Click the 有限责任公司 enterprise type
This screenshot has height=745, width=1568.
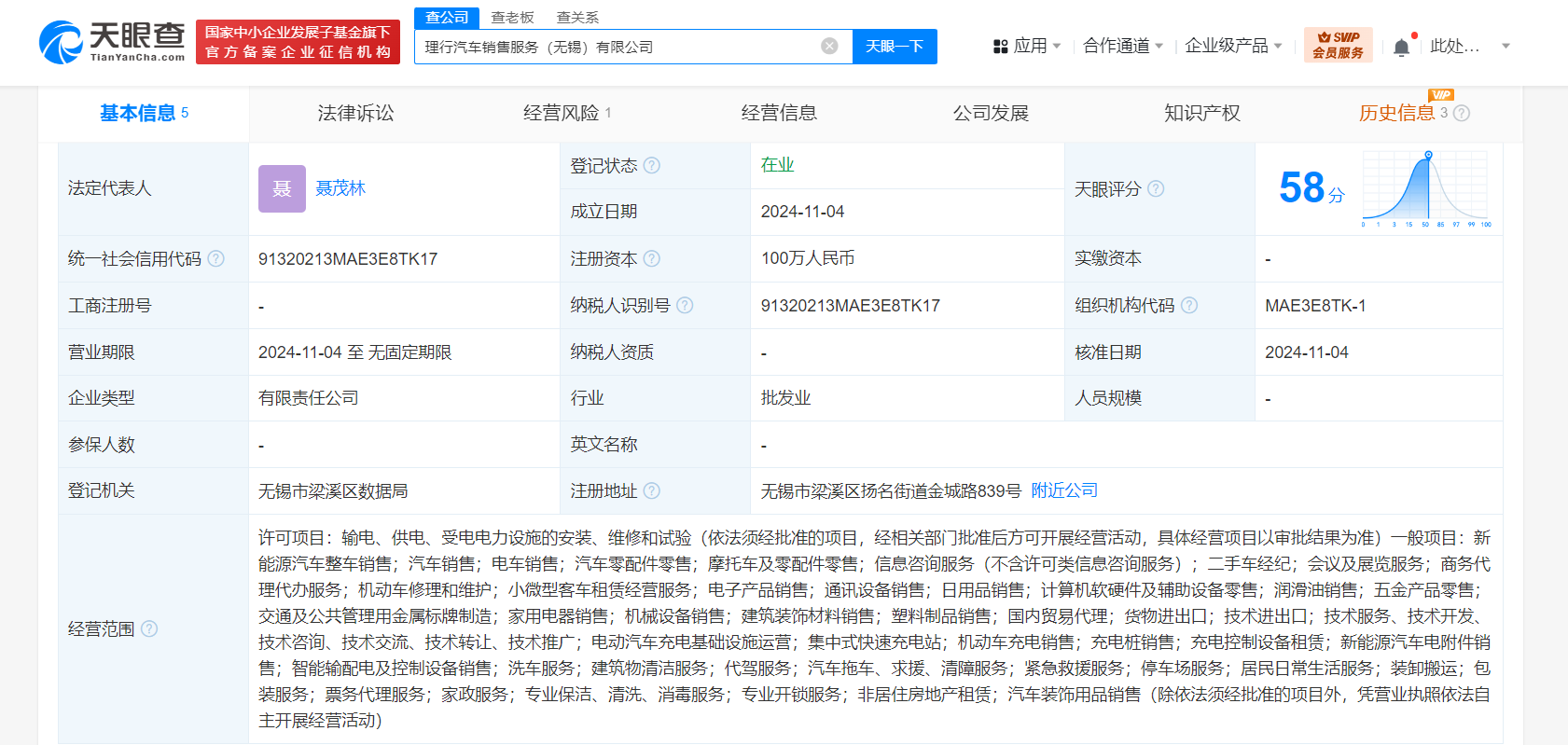(309, 398)
